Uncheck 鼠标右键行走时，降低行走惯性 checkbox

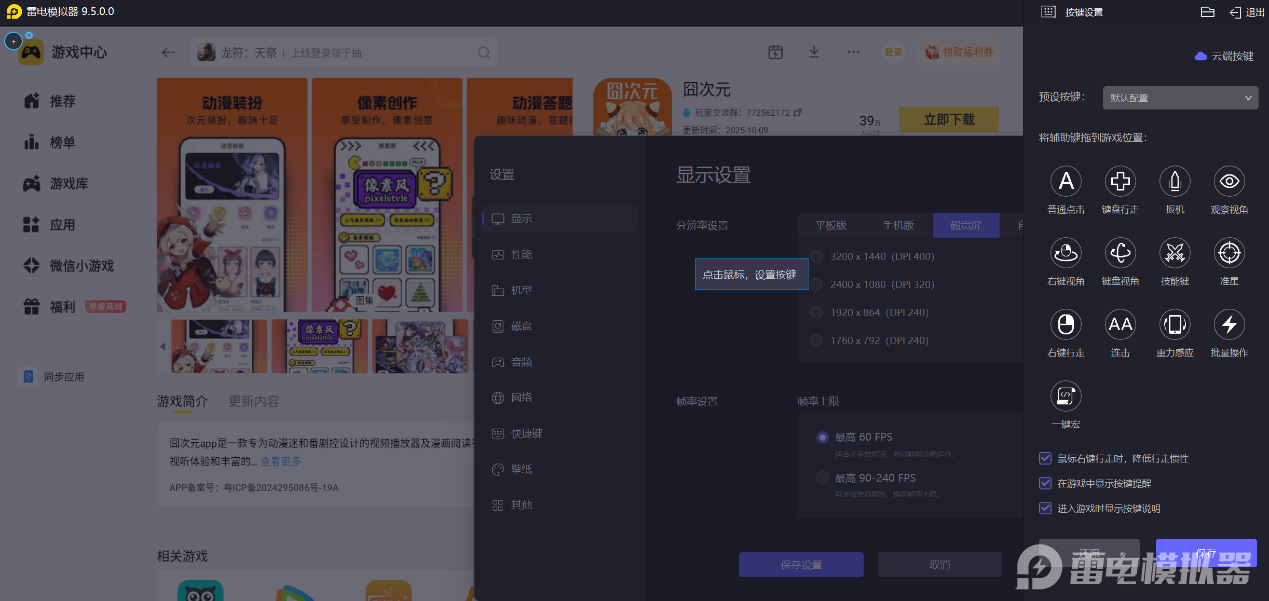pos(1046,458)
